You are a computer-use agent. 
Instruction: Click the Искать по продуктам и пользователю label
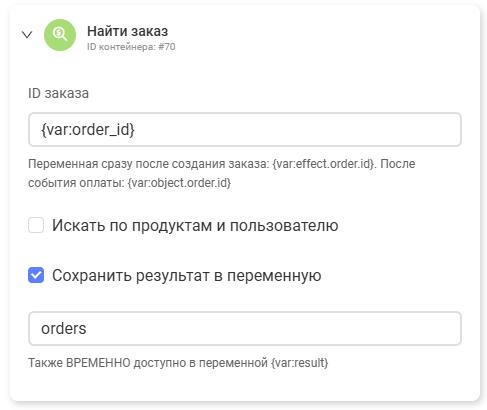pos(195,225)
